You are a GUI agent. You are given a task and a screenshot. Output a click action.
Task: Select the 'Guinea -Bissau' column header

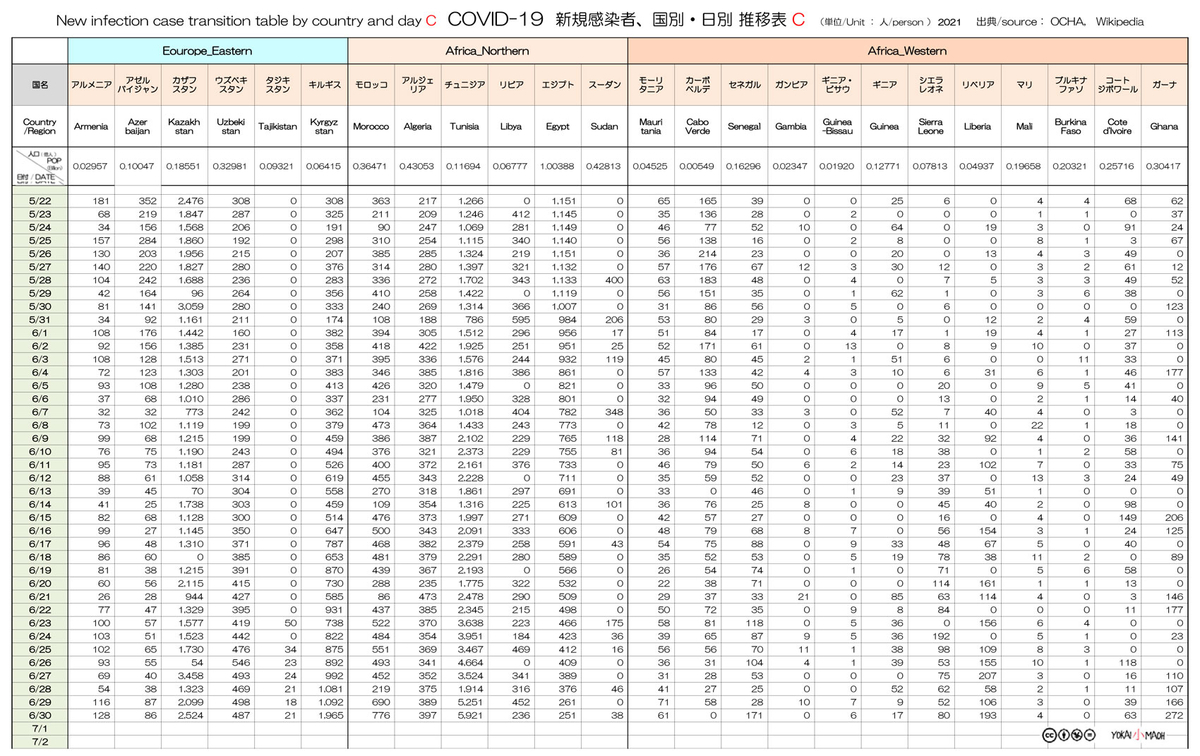(837, 127)
